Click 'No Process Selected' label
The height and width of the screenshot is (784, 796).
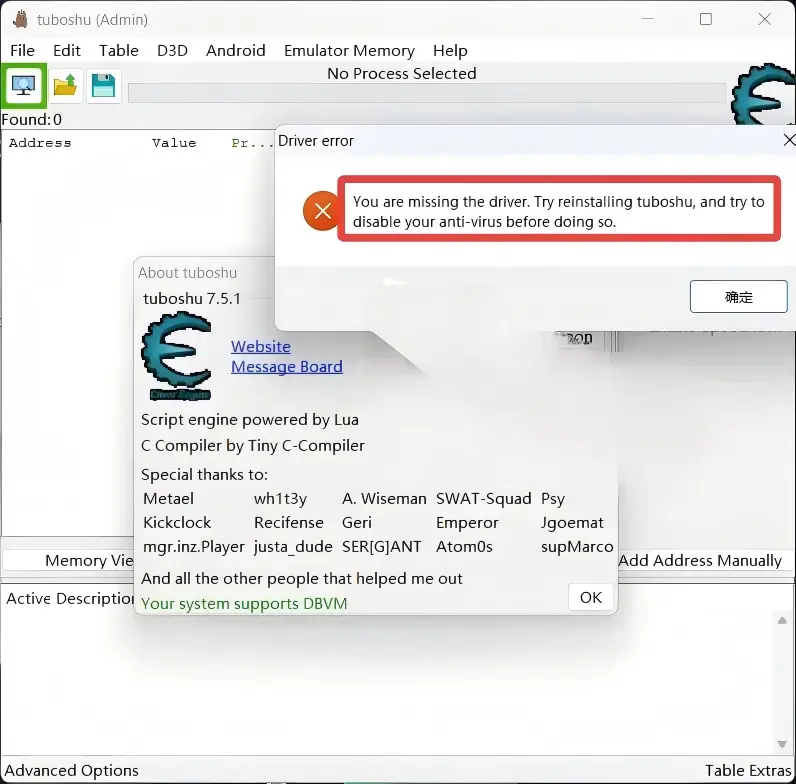click(x=402, y=74)
